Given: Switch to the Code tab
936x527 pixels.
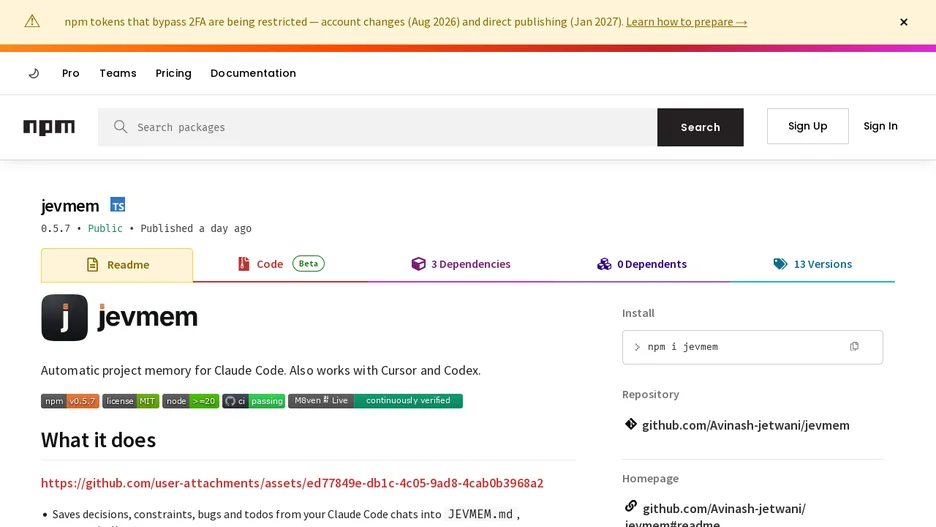Looking at the screenshot, I should click(x=280, y=264).
